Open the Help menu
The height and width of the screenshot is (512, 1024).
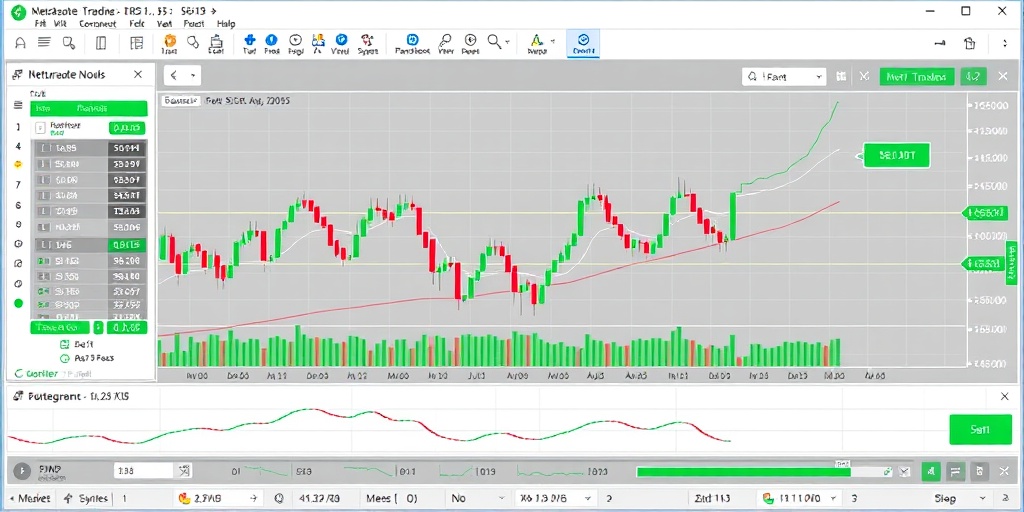226,22
